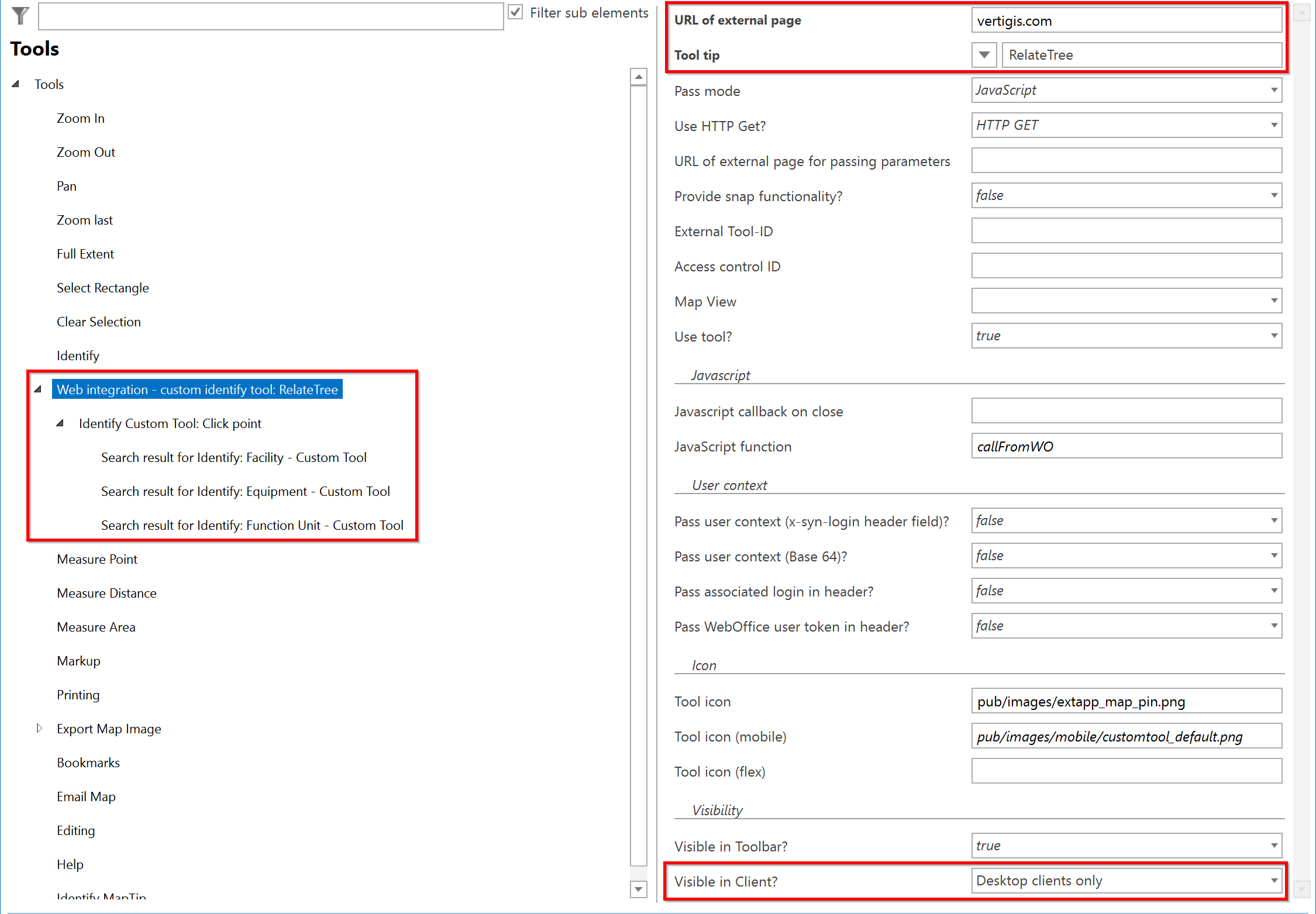Click the scrollbar down arrow
This screenshot has height=914, width=1316.
[638, 889]
